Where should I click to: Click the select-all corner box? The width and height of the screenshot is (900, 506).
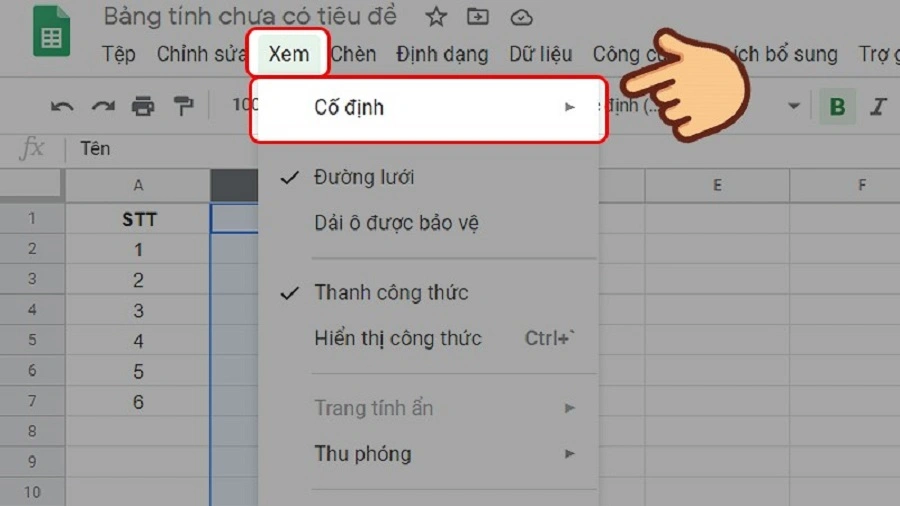pos(32,185)
